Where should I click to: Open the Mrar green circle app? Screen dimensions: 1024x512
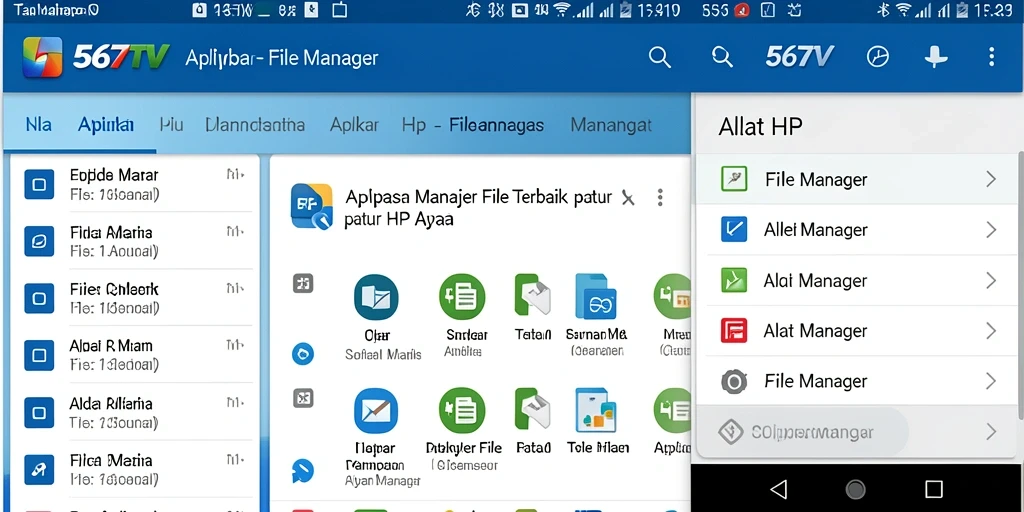click(x=673, y=297)
